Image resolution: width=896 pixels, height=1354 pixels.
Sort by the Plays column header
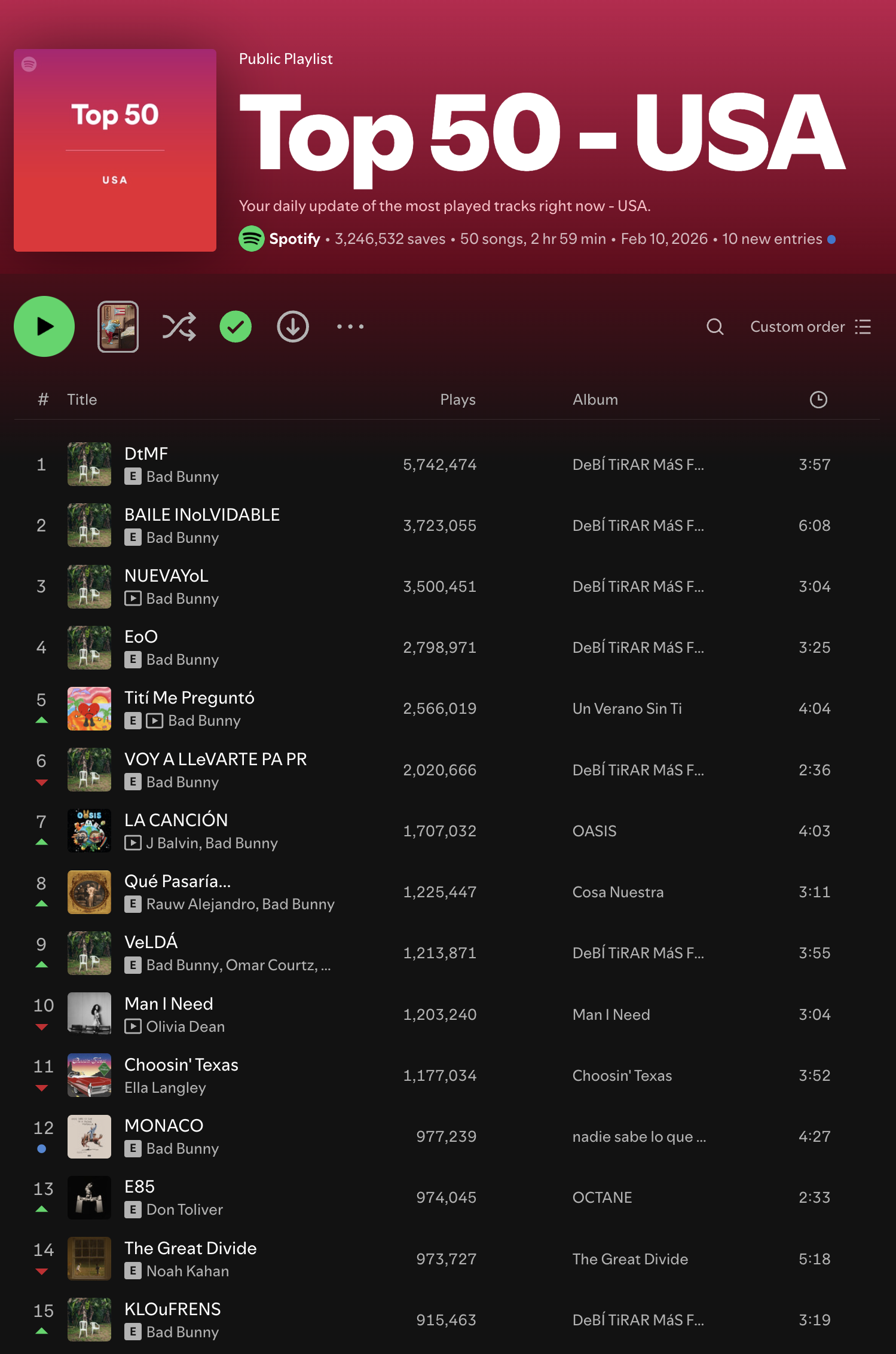pos(458,399)
